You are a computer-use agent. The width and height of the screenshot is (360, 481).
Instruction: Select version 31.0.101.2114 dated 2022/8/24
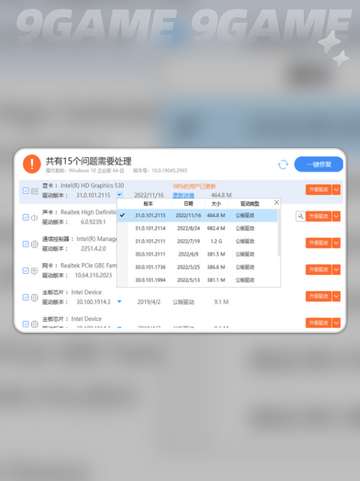point(197,228)
